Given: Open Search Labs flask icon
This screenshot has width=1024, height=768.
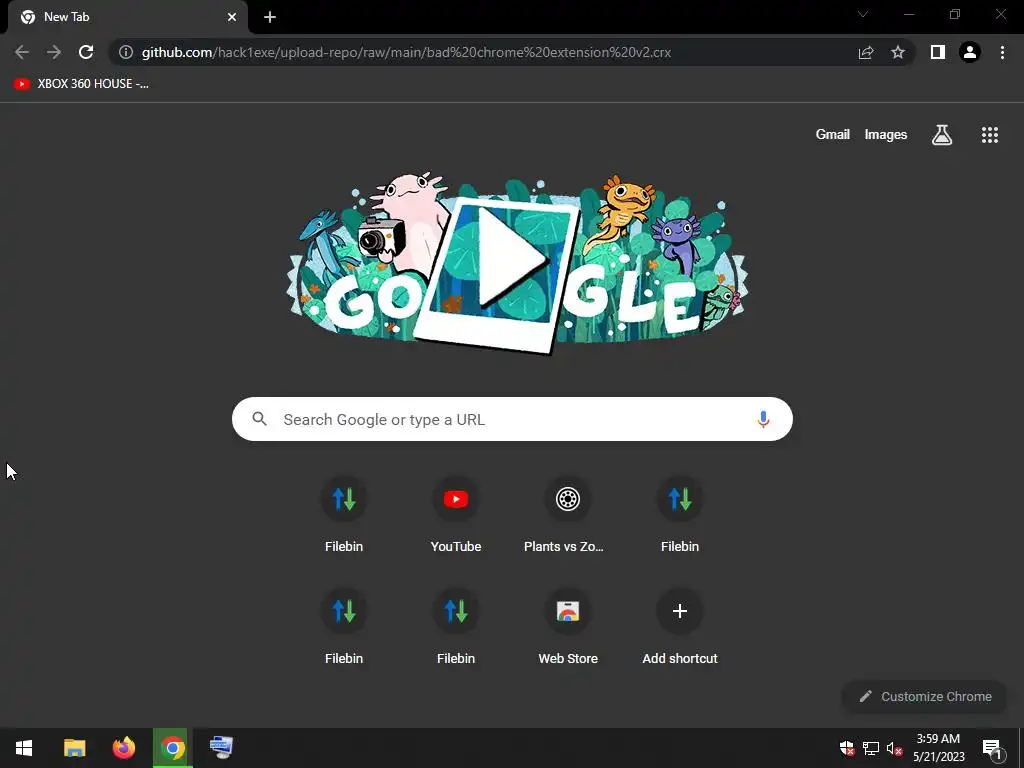Looking at the screenshot, I should point(942,135).
